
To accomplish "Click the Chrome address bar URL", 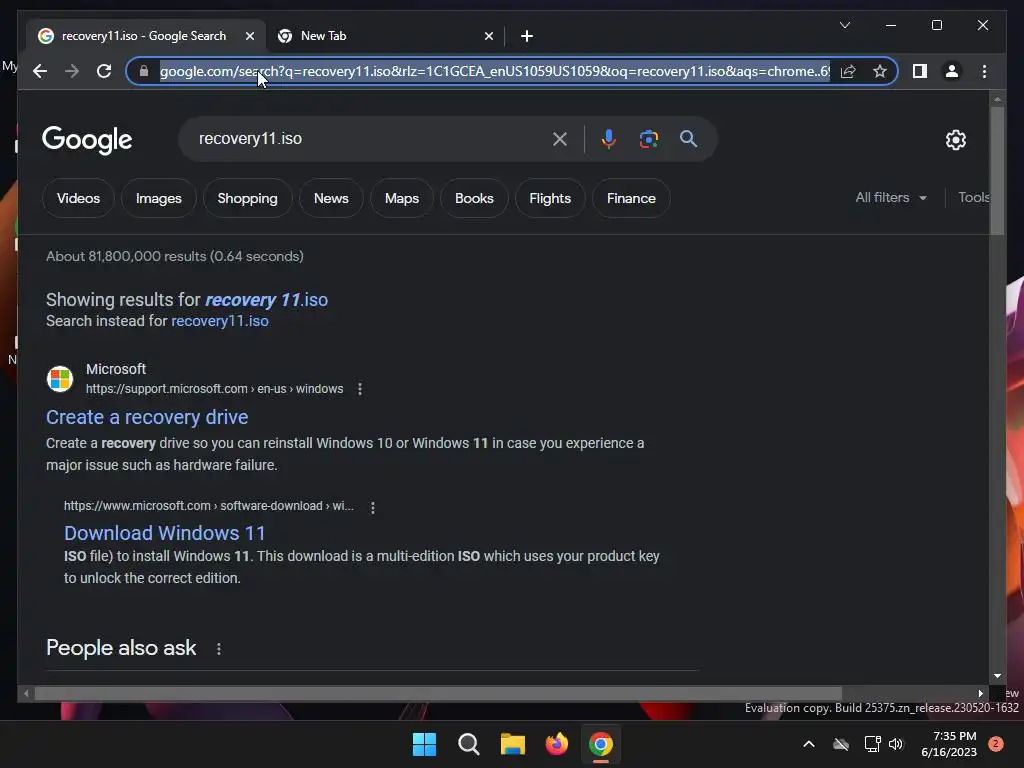I will pos(495,71).
